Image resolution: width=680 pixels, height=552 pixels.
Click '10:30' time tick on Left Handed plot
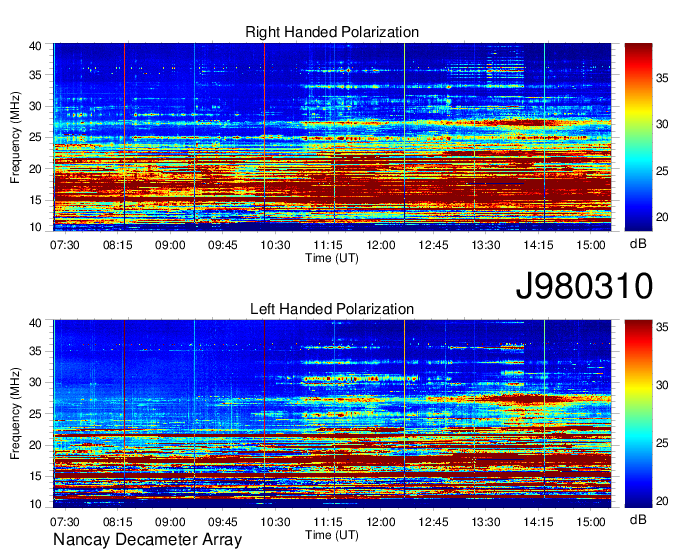pyautogui.click(x=275, y=522)
